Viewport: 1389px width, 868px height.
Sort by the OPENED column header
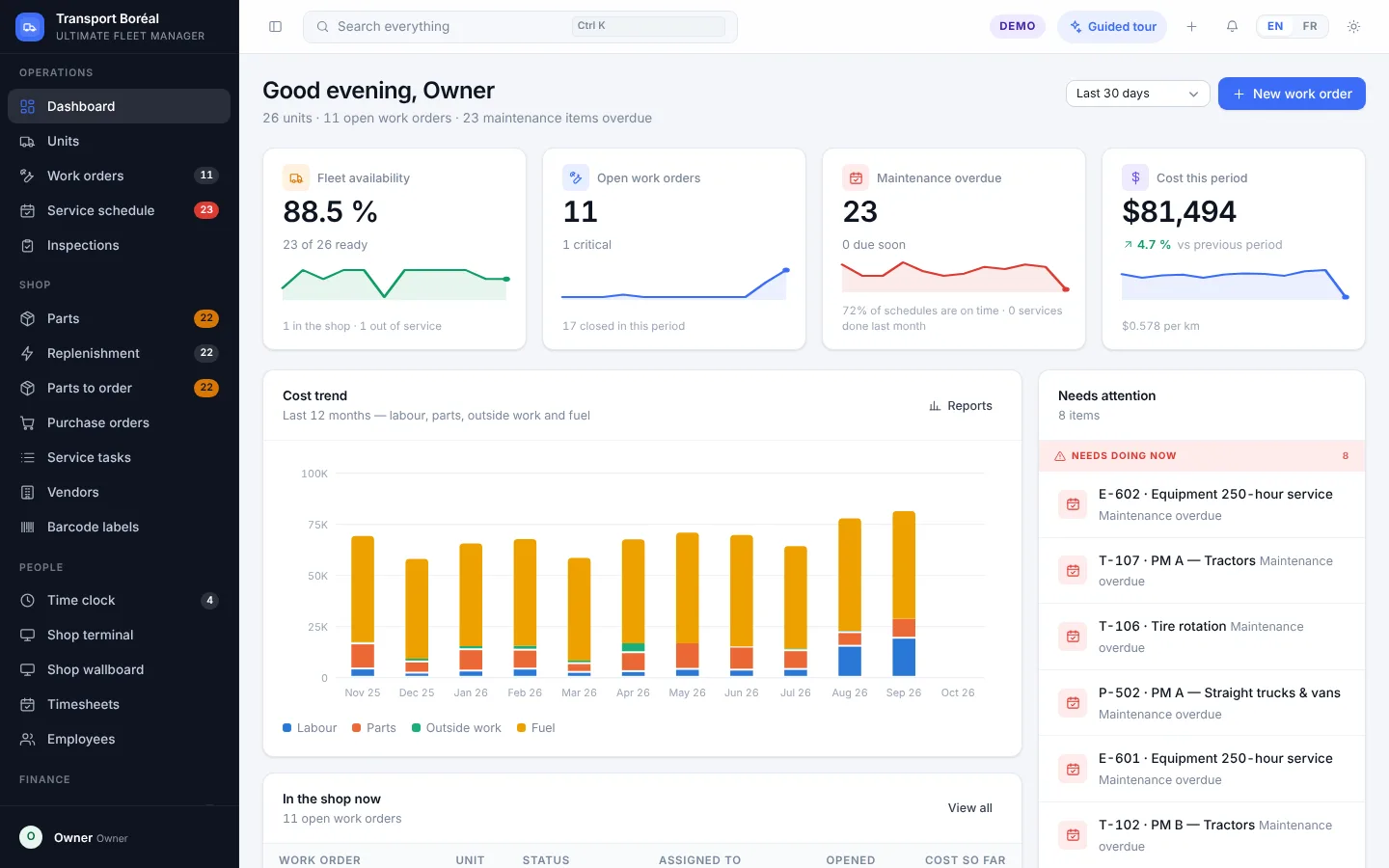pyautogui.click(x=851, y=860)
